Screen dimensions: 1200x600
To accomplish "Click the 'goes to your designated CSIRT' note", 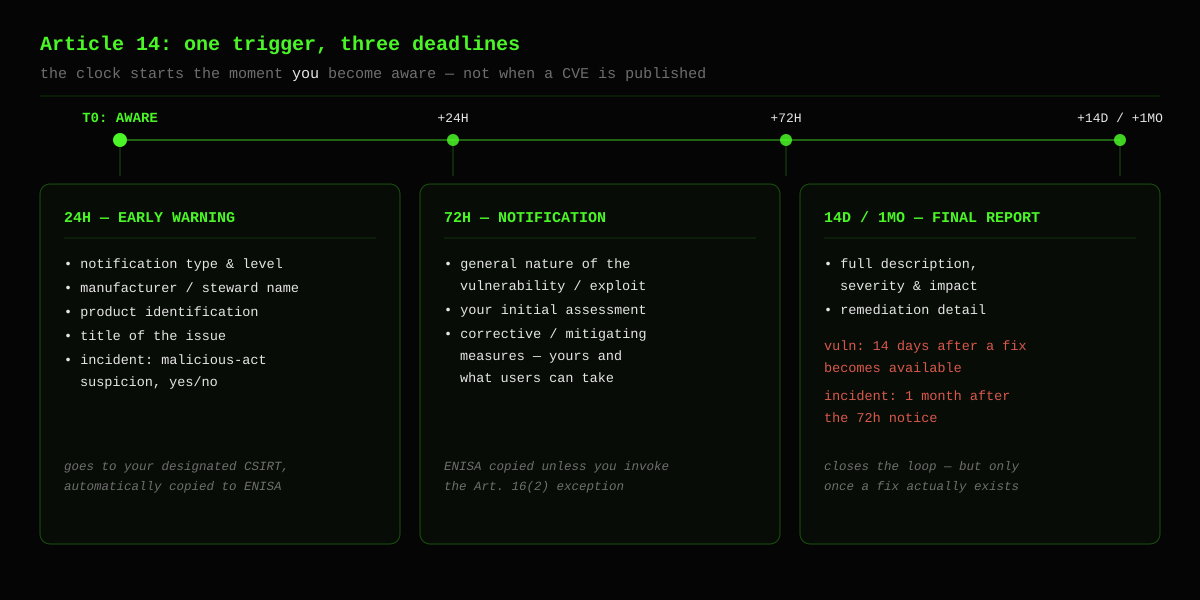I will [176, 477].
